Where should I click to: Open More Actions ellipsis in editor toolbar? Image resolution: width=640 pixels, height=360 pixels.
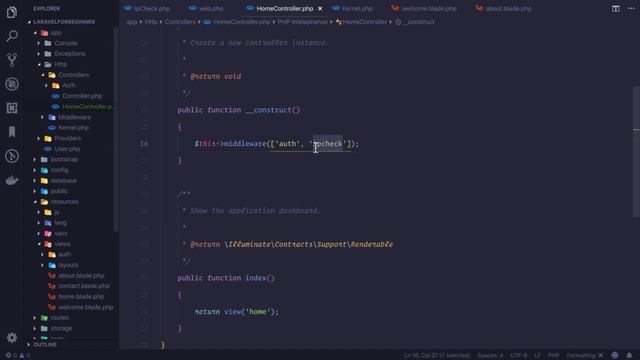pos(631,9)
